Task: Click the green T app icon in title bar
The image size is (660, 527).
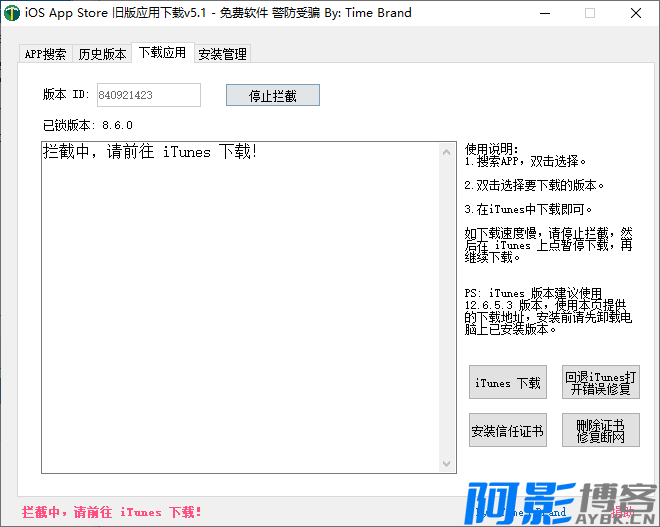Action: pos(12,13)
